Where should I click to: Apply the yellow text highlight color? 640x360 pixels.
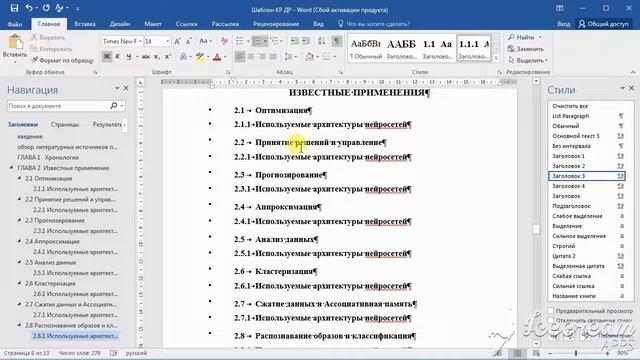200,57
